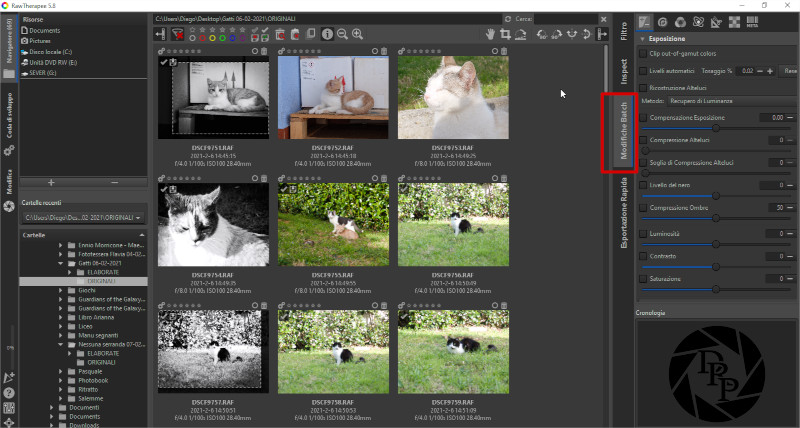This screenshot has height=428, width=800.
Task: Open the Exposure tools tab icon
Action: click(646, 21)
